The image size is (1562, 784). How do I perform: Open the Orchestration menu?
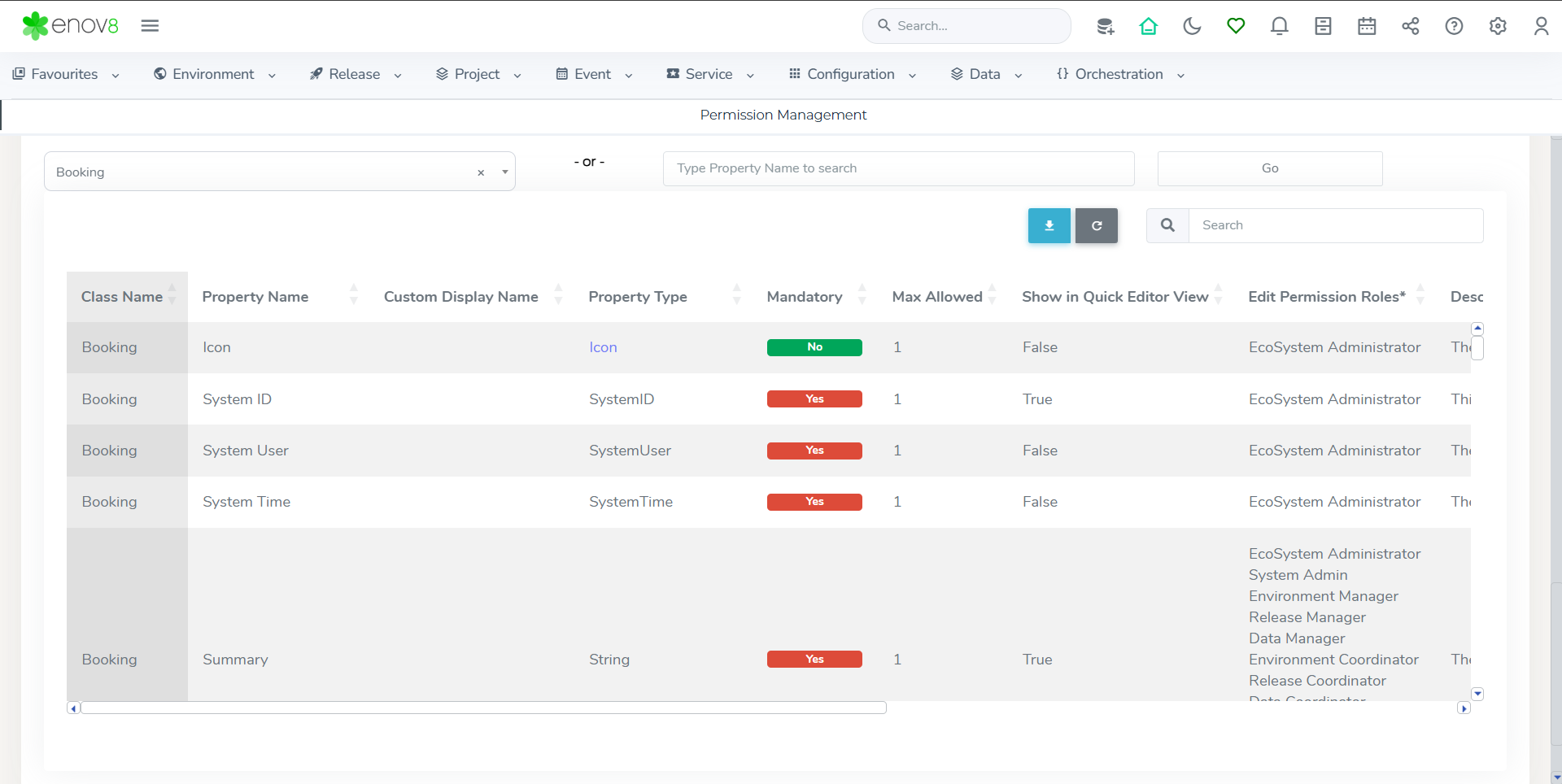click(x=1119, y=74)
